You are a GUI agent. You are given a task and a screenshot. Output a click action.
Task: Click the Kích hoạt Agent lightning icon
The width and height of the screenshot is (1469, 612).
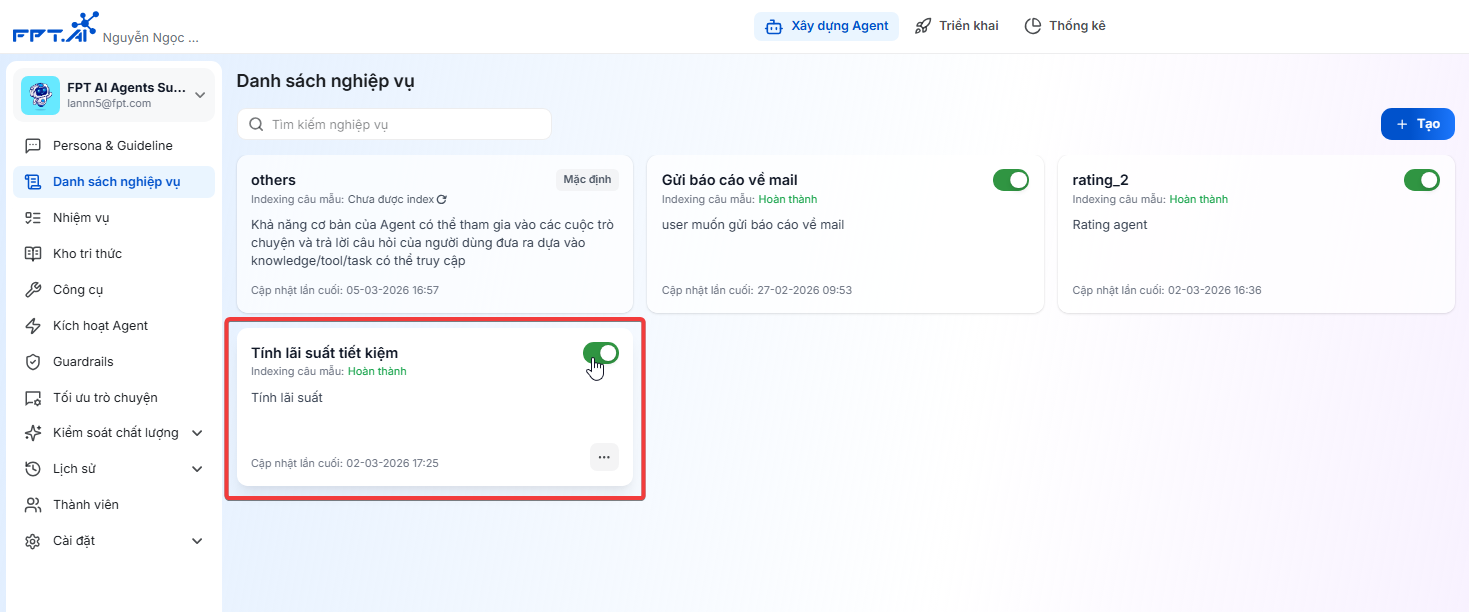(x=33, y=326)
